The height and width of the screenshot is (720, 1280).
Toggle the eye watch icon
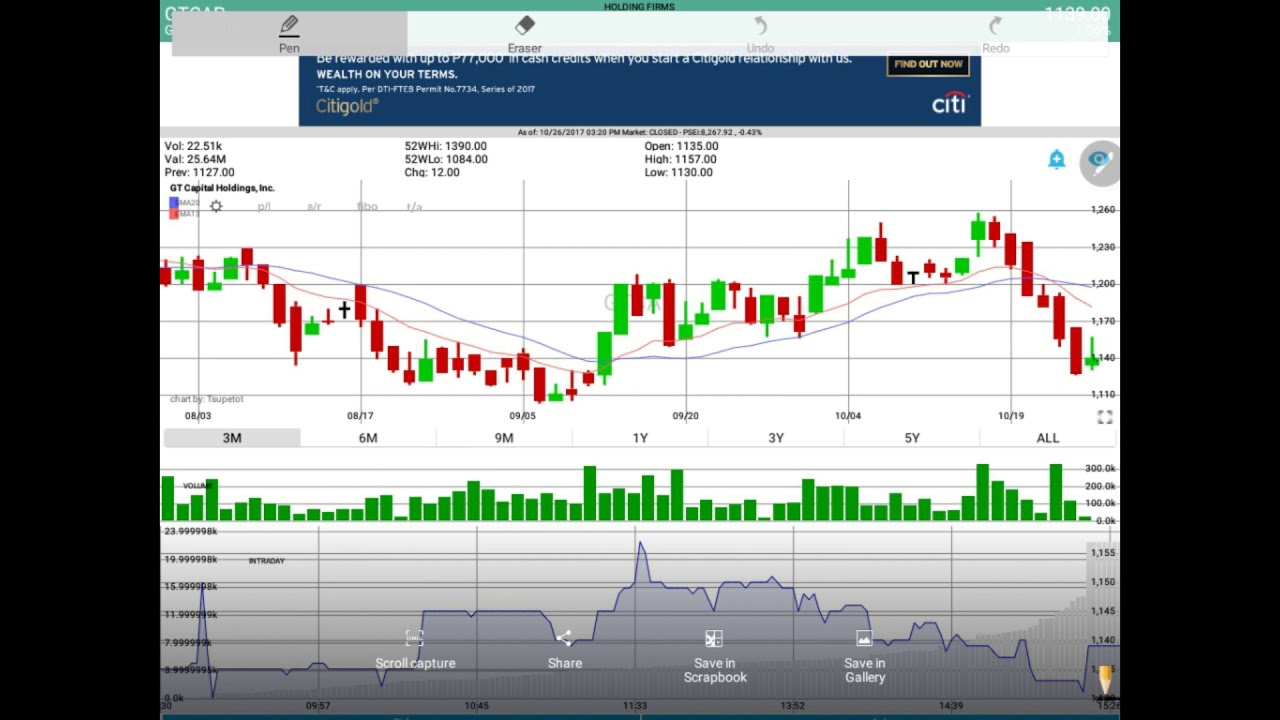pyautogui.click(x=1099, y=162)
